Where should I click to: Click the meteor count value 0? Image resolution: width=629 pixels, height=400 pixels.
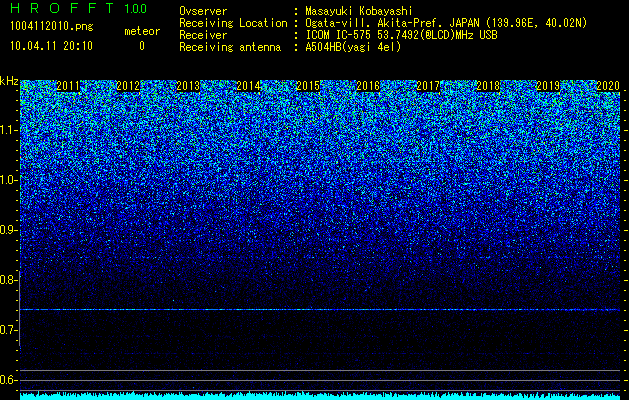(x=142, y=46)
